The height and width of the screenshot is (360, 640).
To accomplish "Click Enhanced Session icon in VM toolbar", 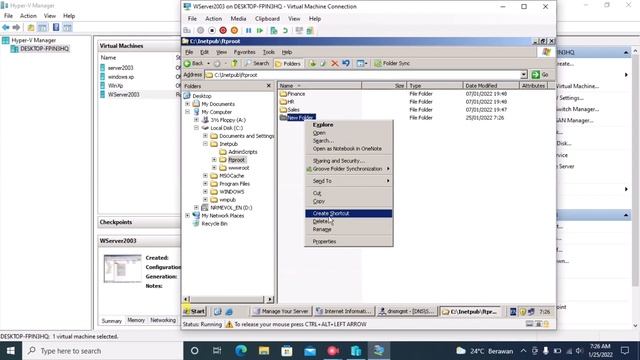I will 299,31.
